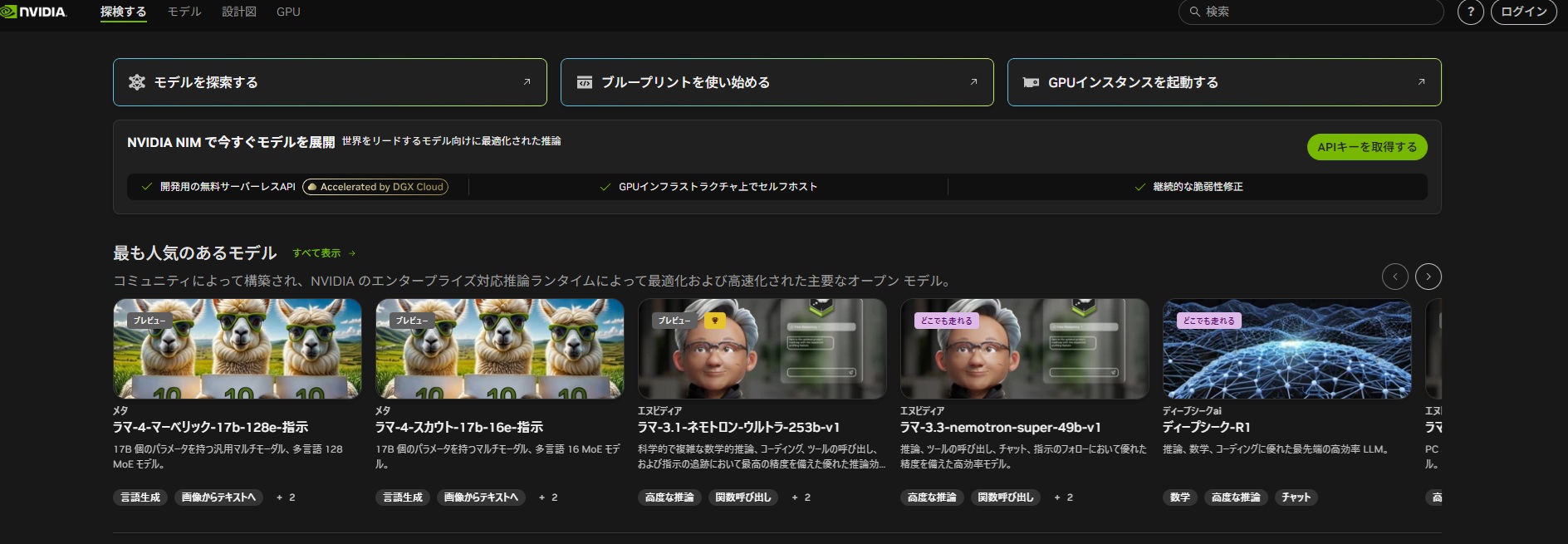
Task: Open ラマ-3.1-ネモトロン-ウルトラ thumbnail
Action: [762, 349]
